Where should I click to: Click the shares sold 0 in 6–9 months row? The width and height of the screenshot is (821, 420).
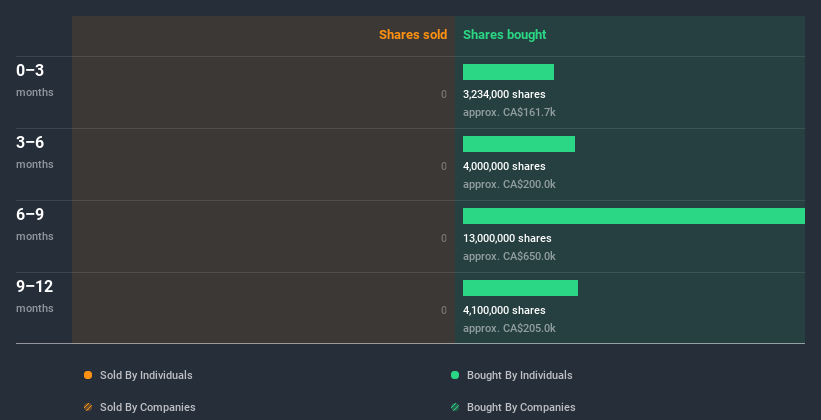pyautogui.click(x=444, y=238)
